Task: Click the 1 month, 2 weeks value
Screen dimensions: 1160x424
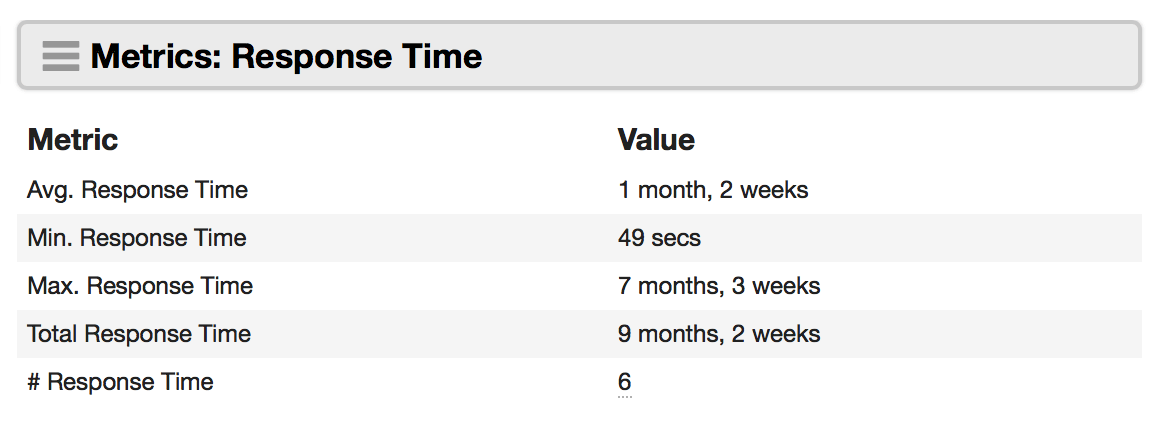Action: point(713,190)
